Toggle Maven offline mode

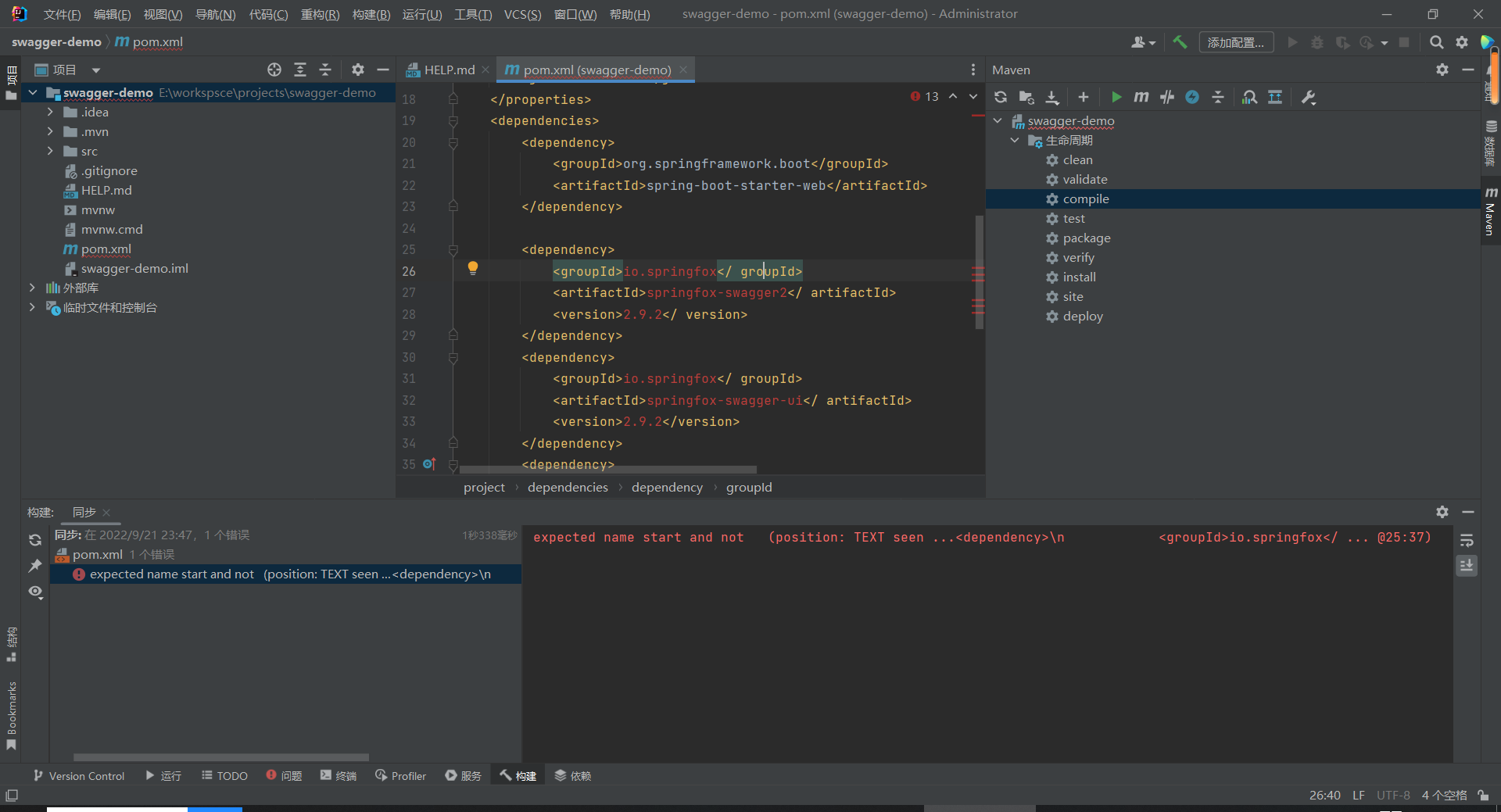tap(1167, 97)
